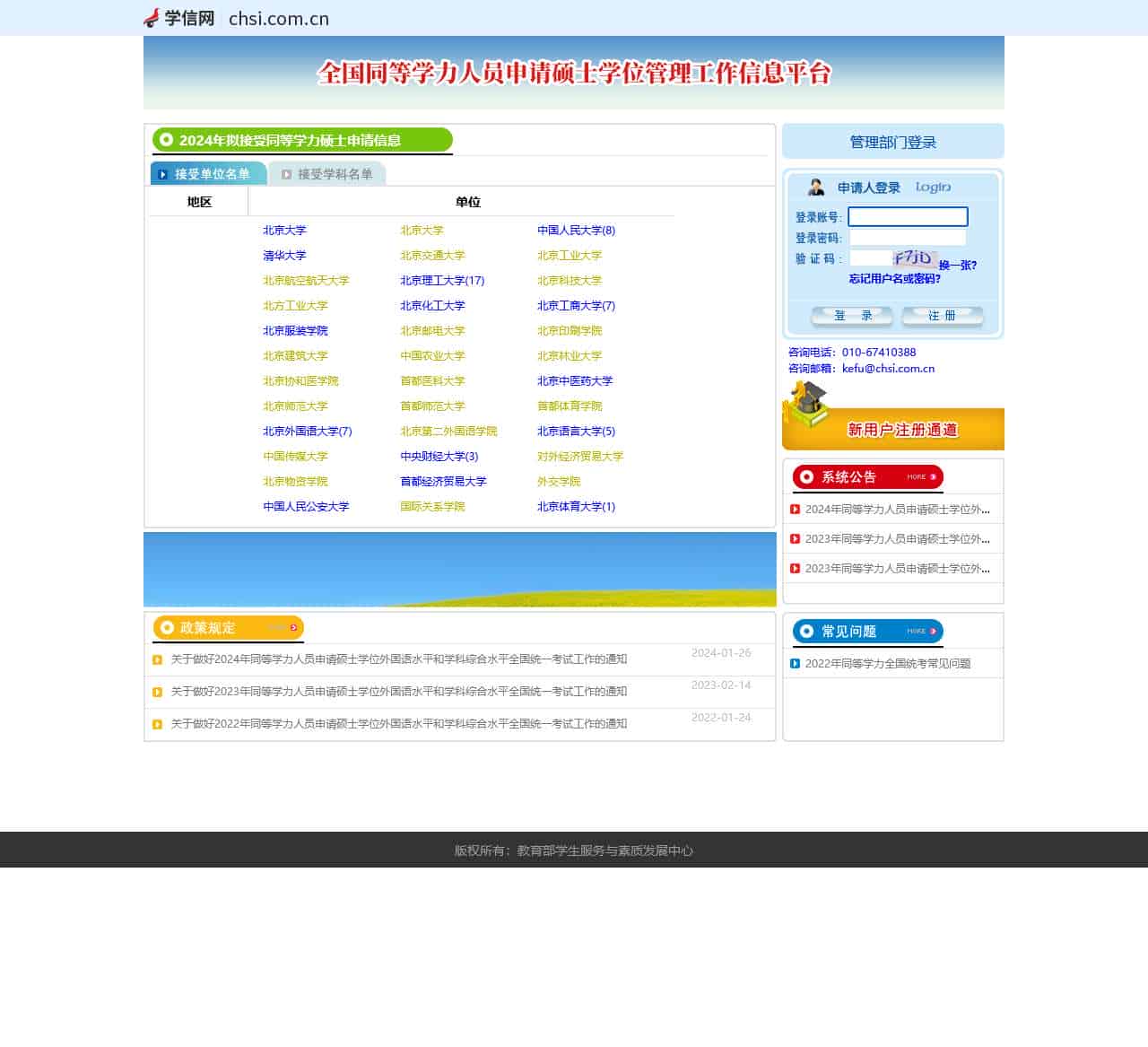The height and width of the screenshot is (1047, 1148).
Task: Open 中国传媒大学 link
Action: 295,457
